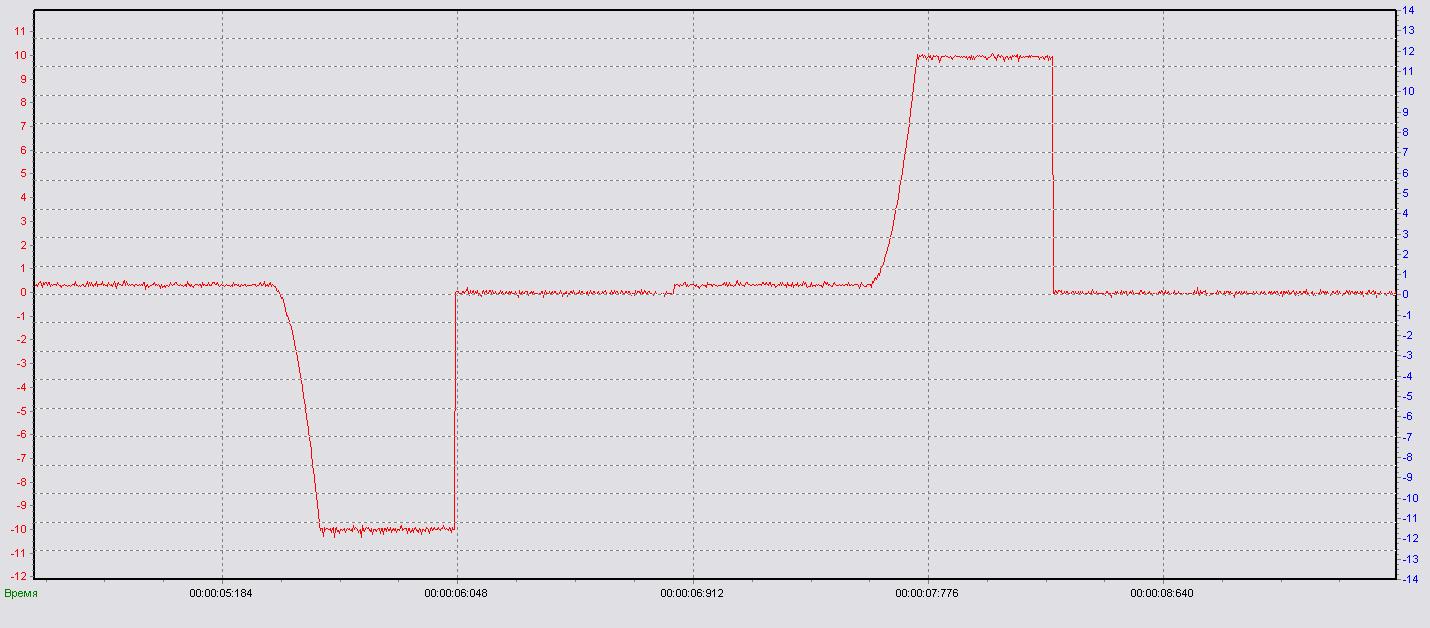The width and height of the screenshot is (1430, 628).
Task: Click red left-axis value -3
Action: click(x=19, y=363)
